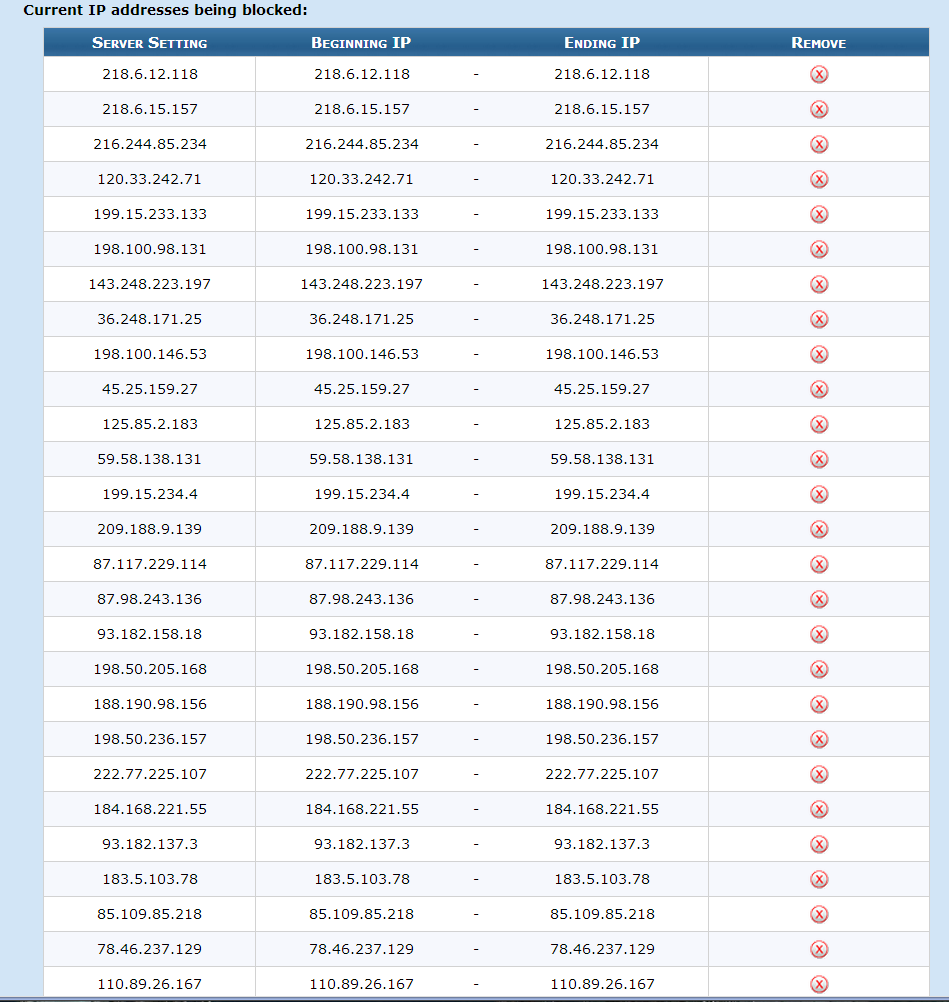Image resolution: width=949 pixels, height=1002 pixels.
Task: Delete the 198.50.236.157 block entry
Action: pos(819,739)
